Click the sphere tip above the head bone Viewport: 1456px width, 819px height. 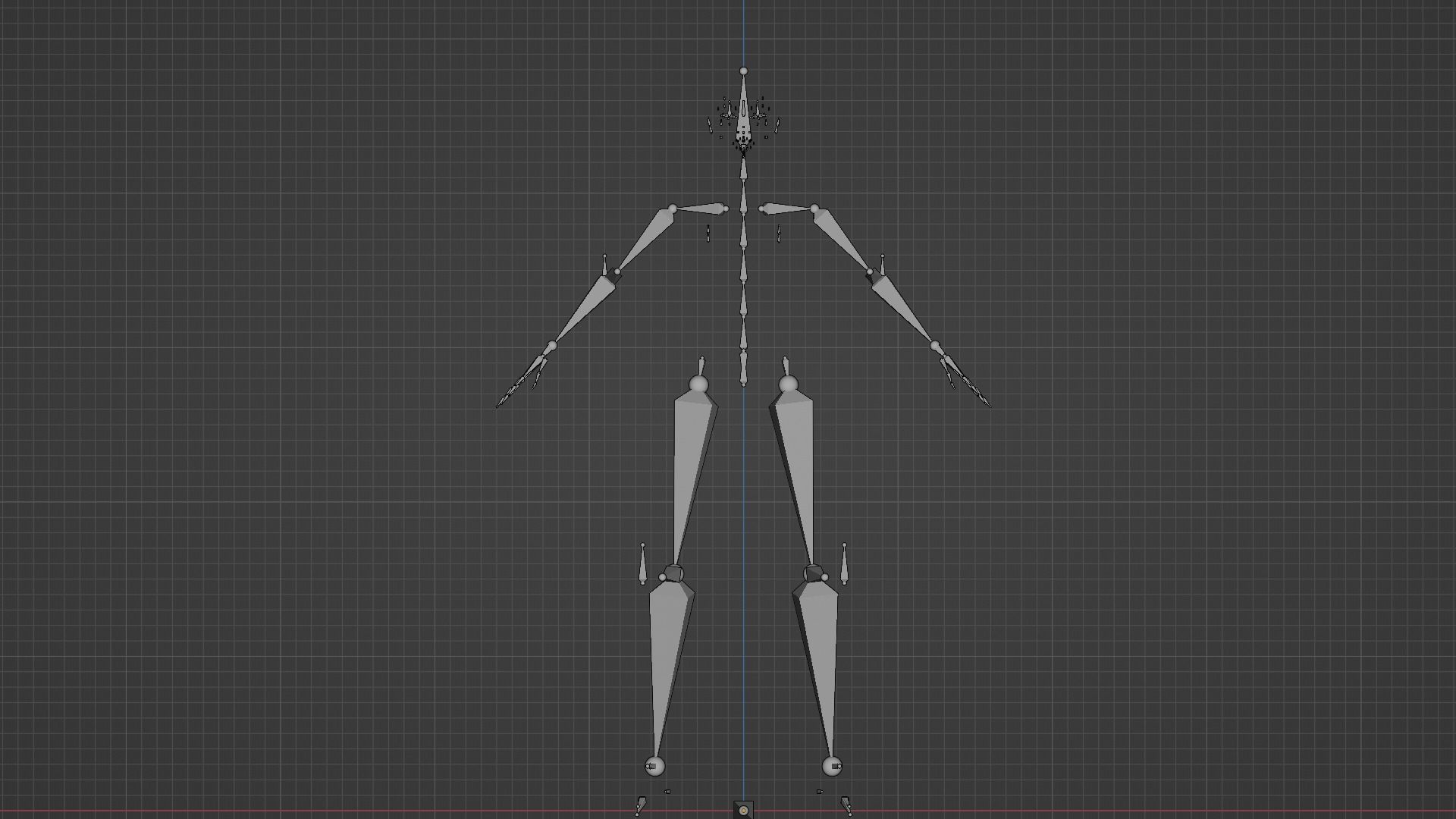[743, 71]
